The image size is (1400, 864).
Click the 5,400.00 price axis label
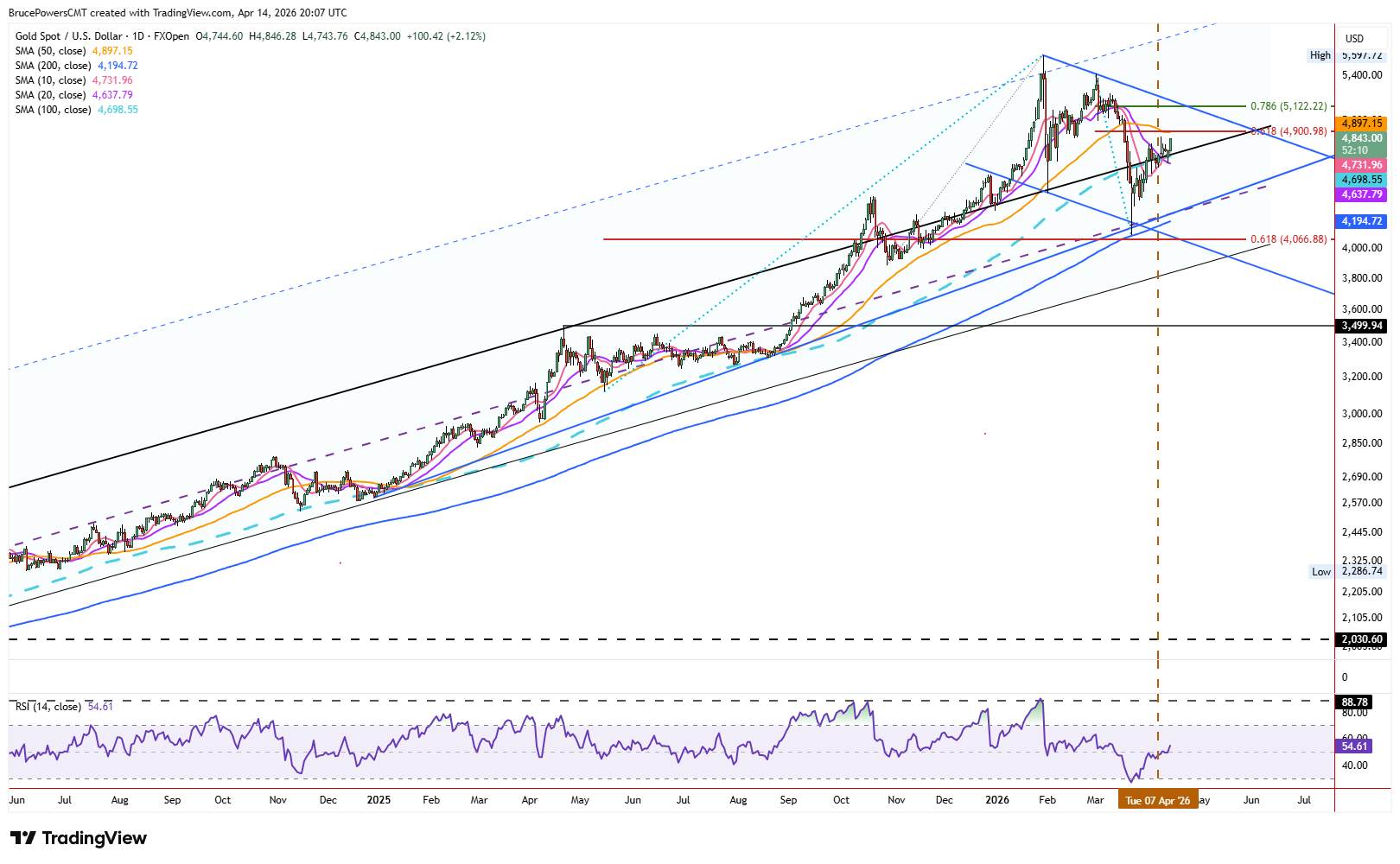[x=1362, y=75]
